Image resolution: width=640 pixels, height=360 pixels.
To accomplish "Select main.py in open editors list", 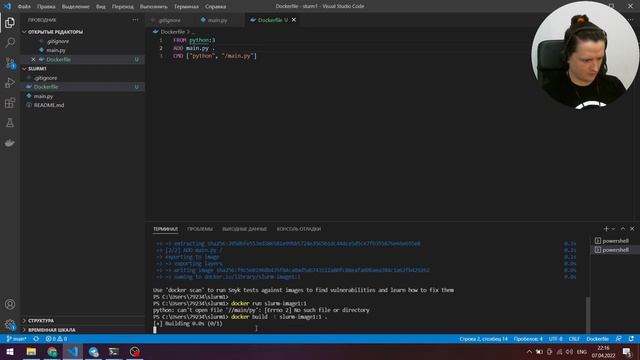I will (x=56, y=50).
